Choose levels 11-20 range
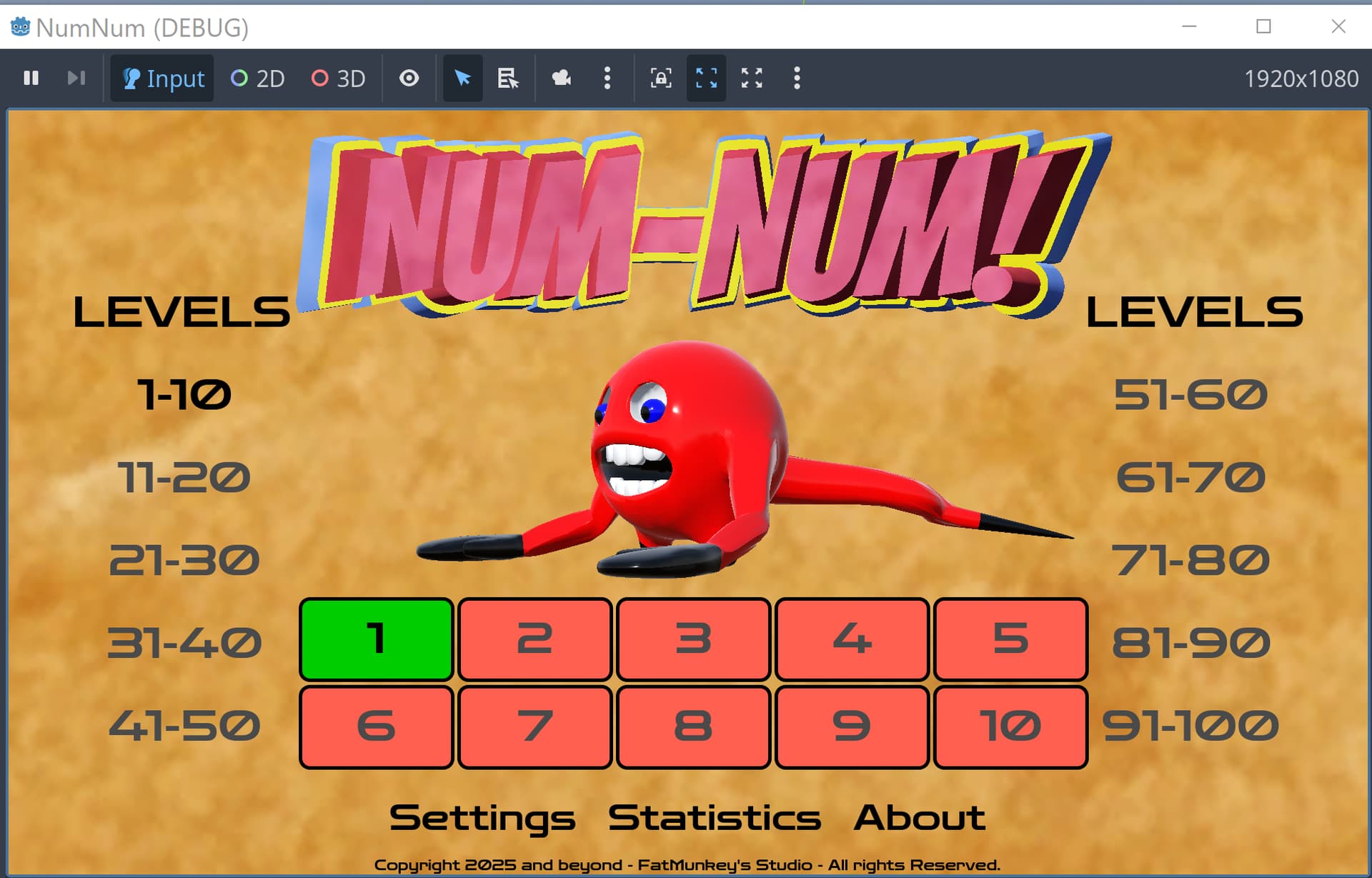1372x878 pixels. tap(184, 478)
